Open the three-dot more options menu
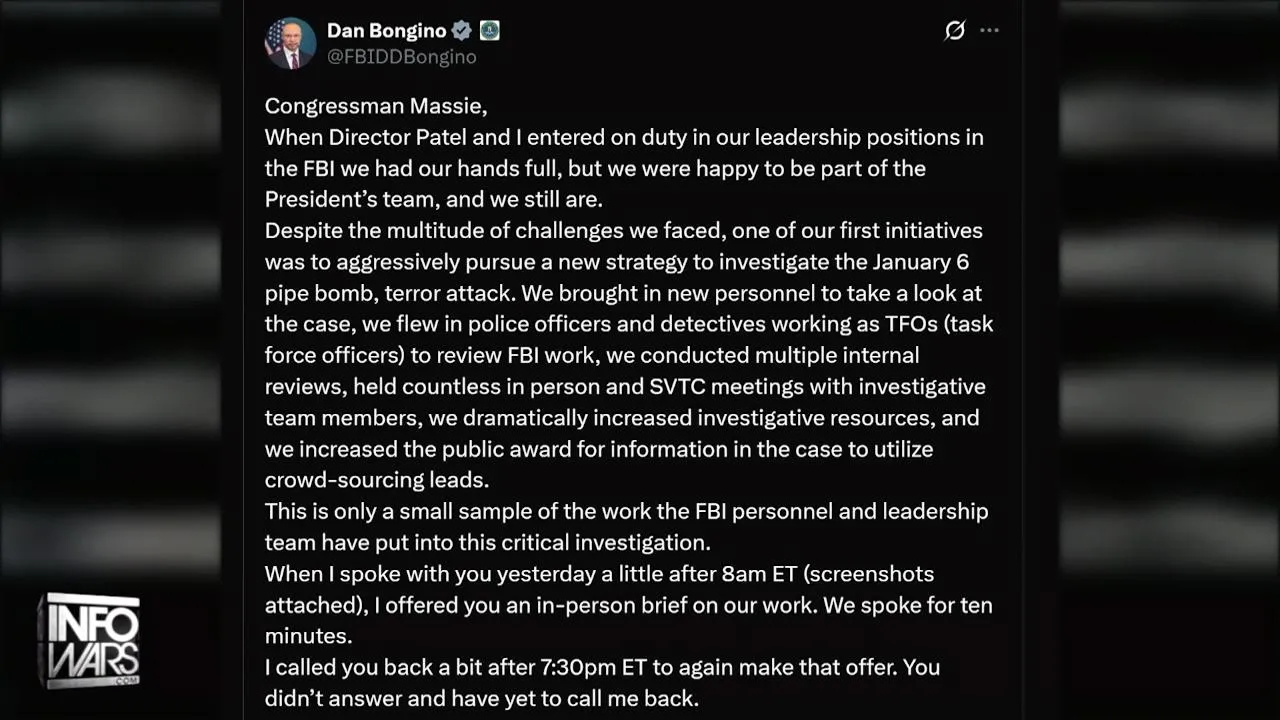The height and width of the screenshot is (720, 1280). [x=989, y=30]
